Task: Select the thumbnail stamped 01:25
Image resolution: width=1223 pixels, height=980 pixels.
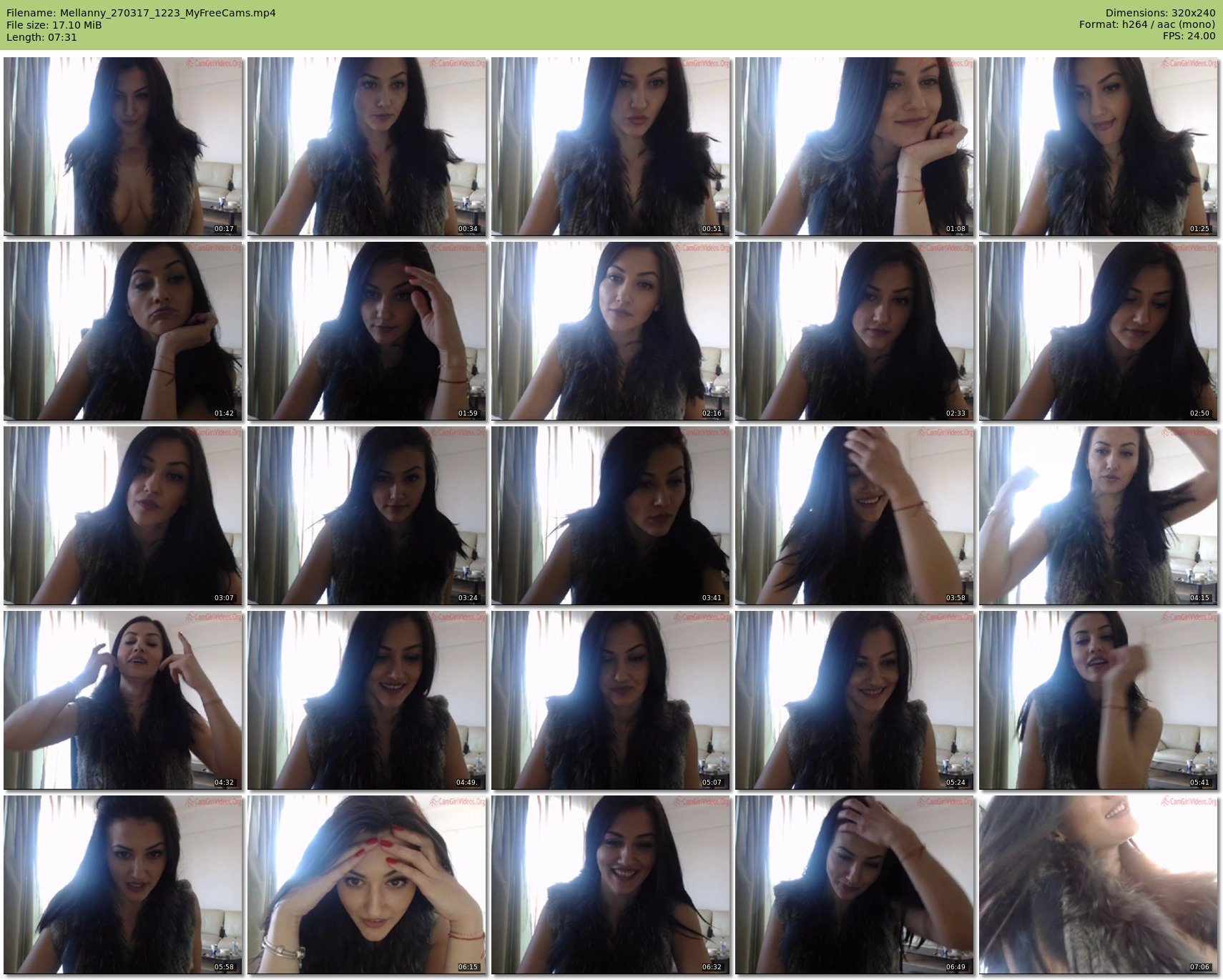Action: pos(1099,146)
